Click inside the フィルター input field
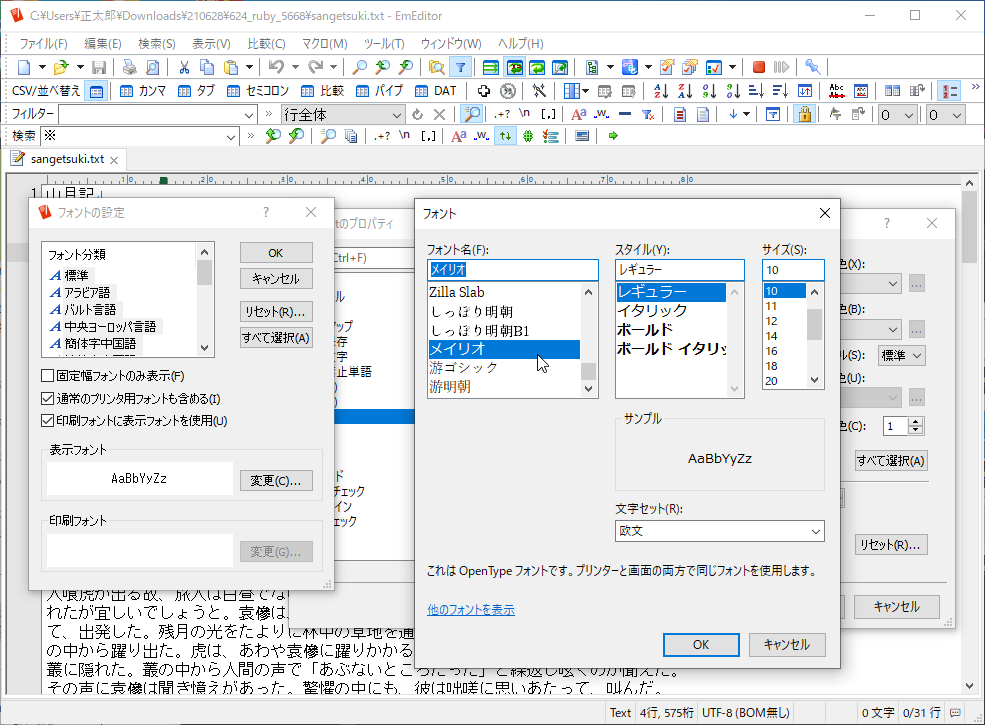 (x=150, y=114)
